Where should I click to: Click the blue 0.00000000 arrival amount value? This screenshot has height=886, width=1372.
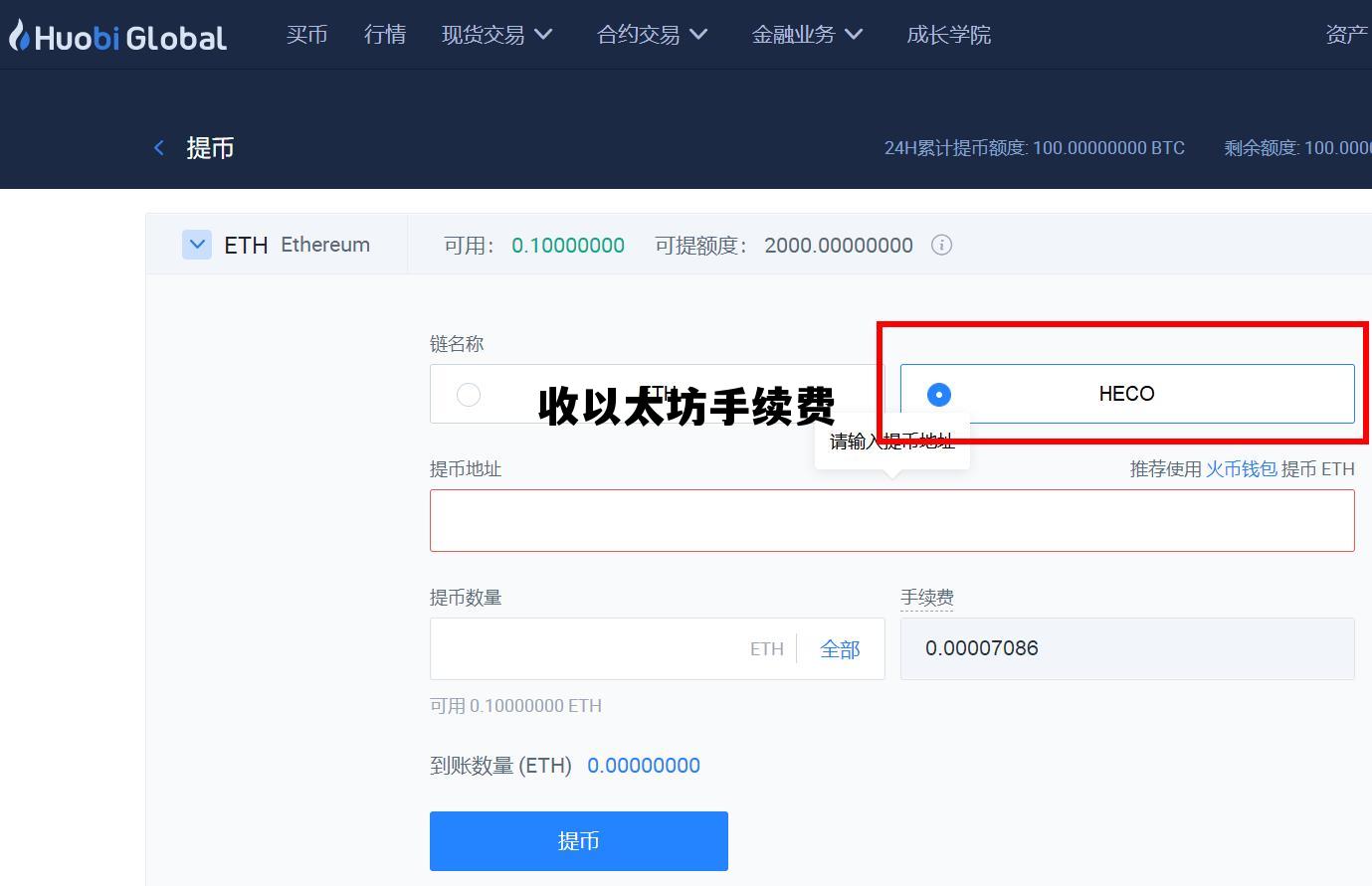644,766
